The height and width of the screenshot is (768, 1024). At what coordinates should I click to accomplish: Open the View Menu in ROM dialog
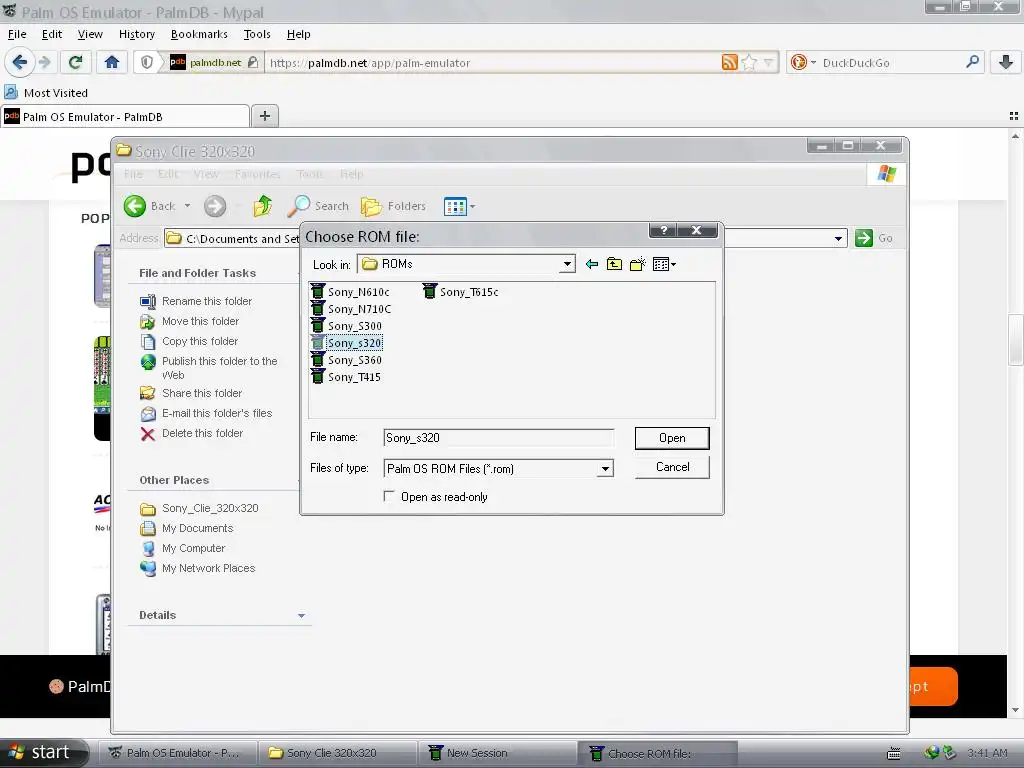(664, 264)
